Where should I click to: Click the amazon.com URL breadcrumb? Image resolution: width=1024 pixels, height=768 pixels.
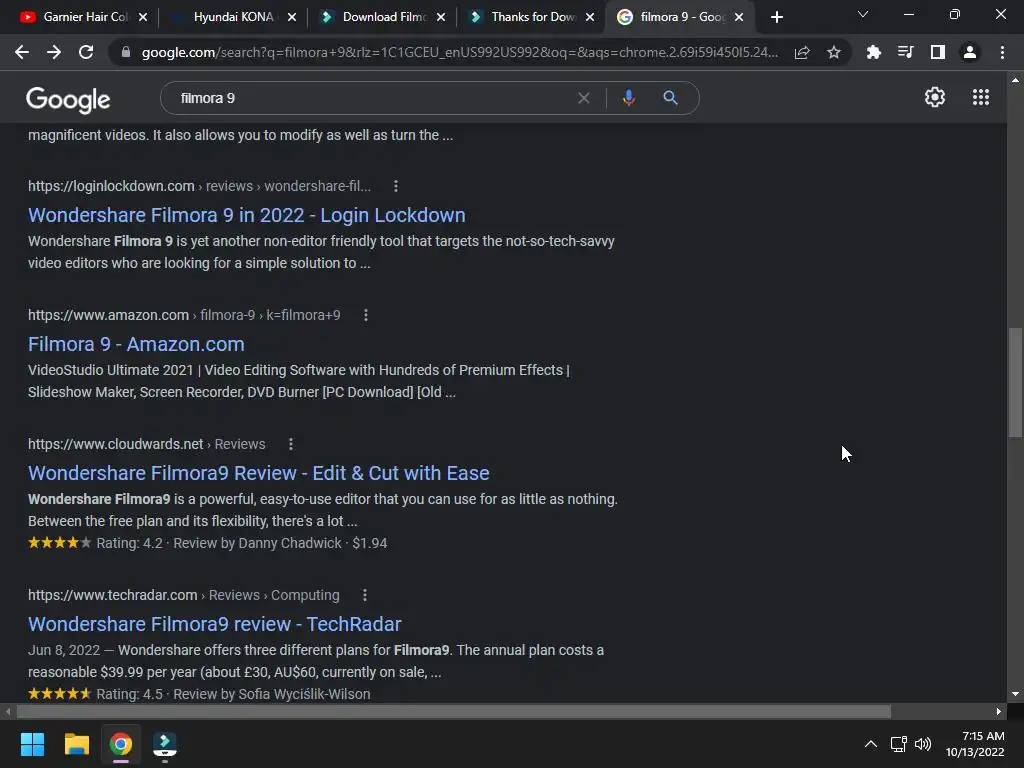pos(184,315)
